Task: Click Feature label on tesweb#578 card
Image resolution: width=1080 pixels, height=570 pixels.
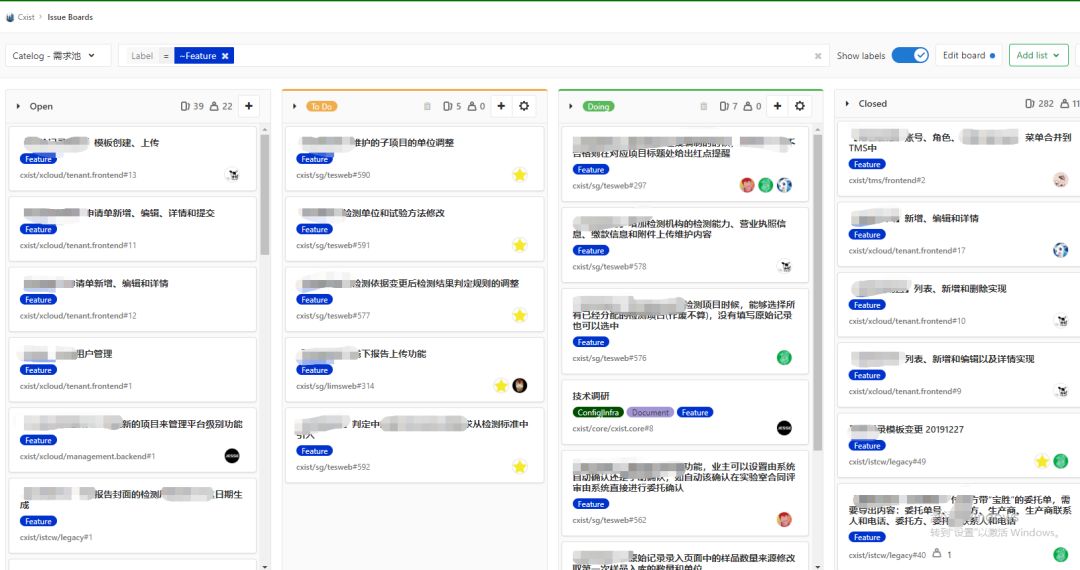Action: [591, 251]
